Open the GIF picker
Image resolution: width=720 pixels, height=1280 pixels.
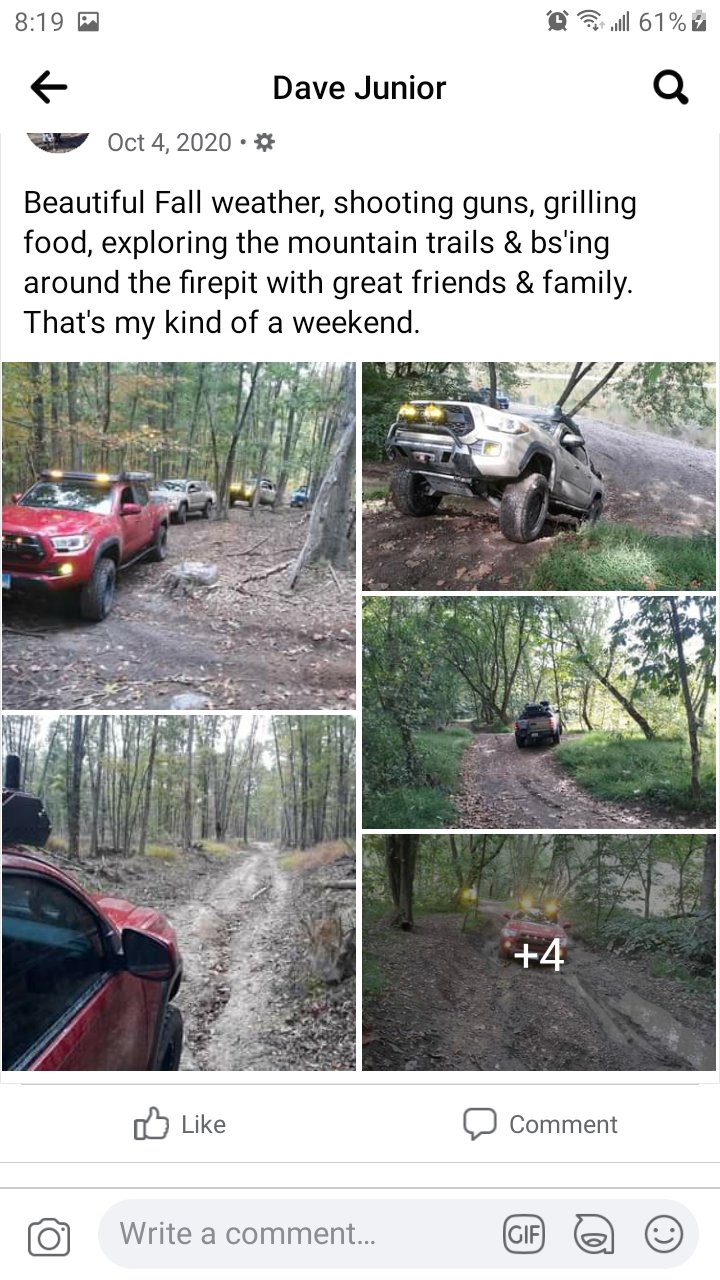[x=524, y=1234]
